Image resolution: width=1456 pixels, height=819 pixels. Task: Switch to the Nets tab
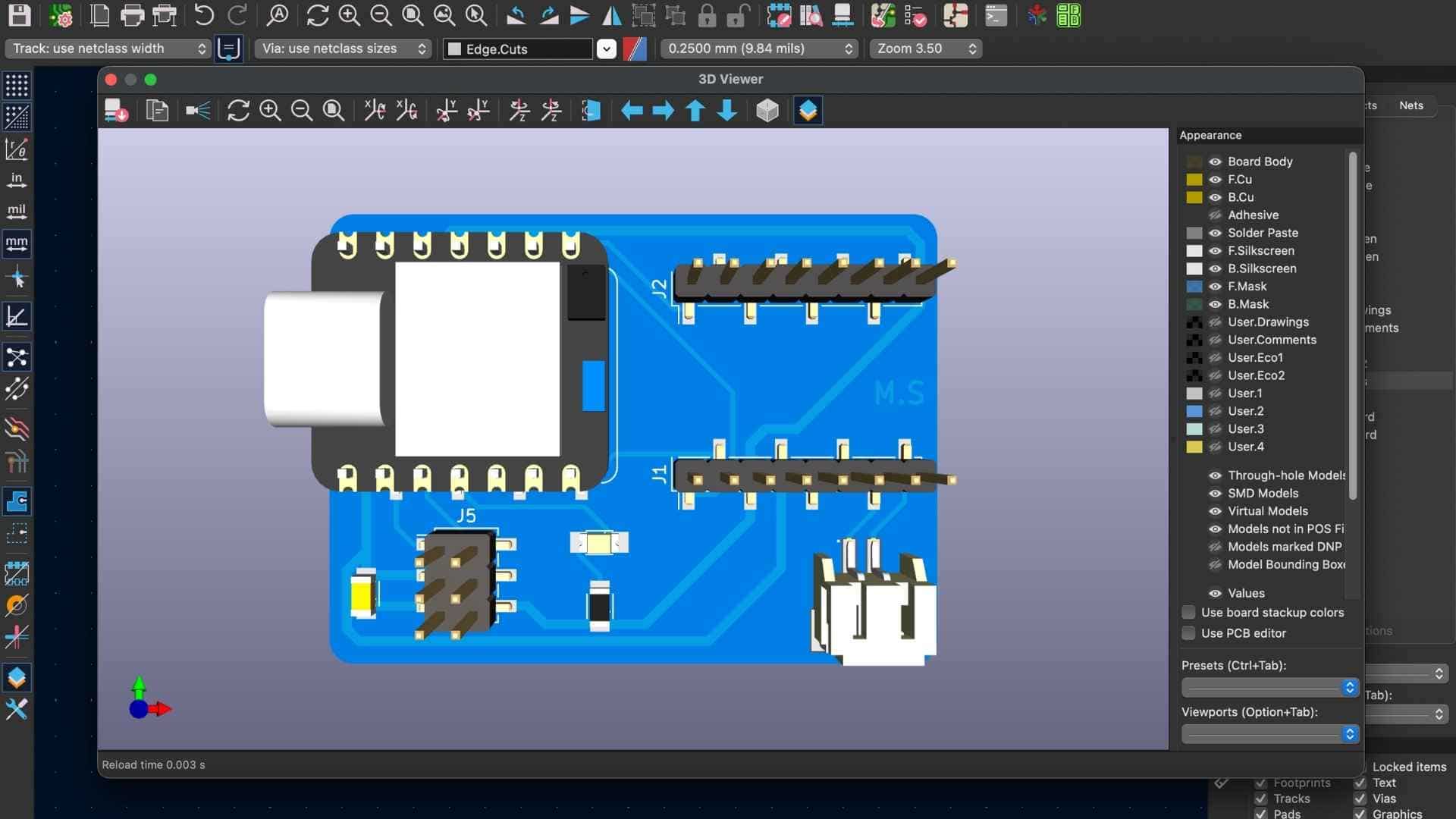[1410, 105]
